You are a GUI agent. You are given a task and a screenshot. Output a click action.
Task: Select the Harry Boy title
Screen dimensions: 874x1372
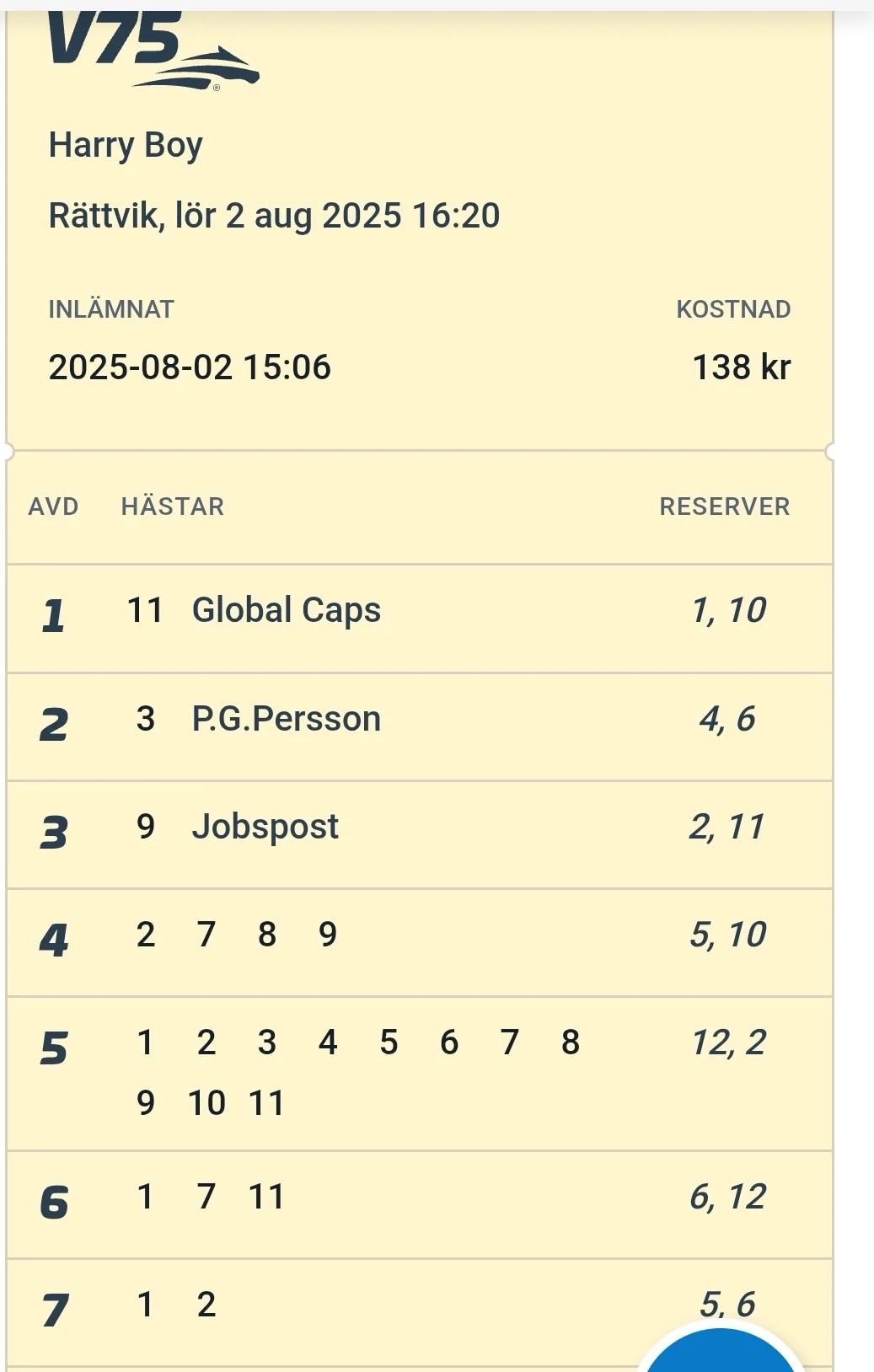[126, 145]
